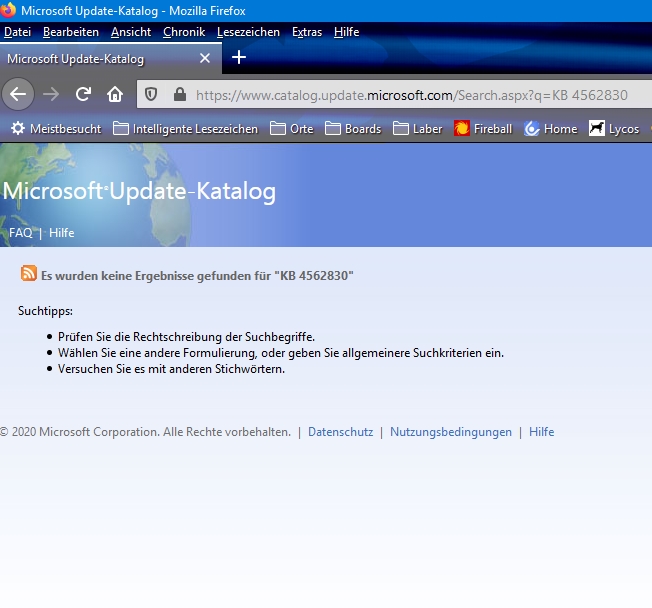
Task: Open the Fireball bookmark
Action: 483,129
